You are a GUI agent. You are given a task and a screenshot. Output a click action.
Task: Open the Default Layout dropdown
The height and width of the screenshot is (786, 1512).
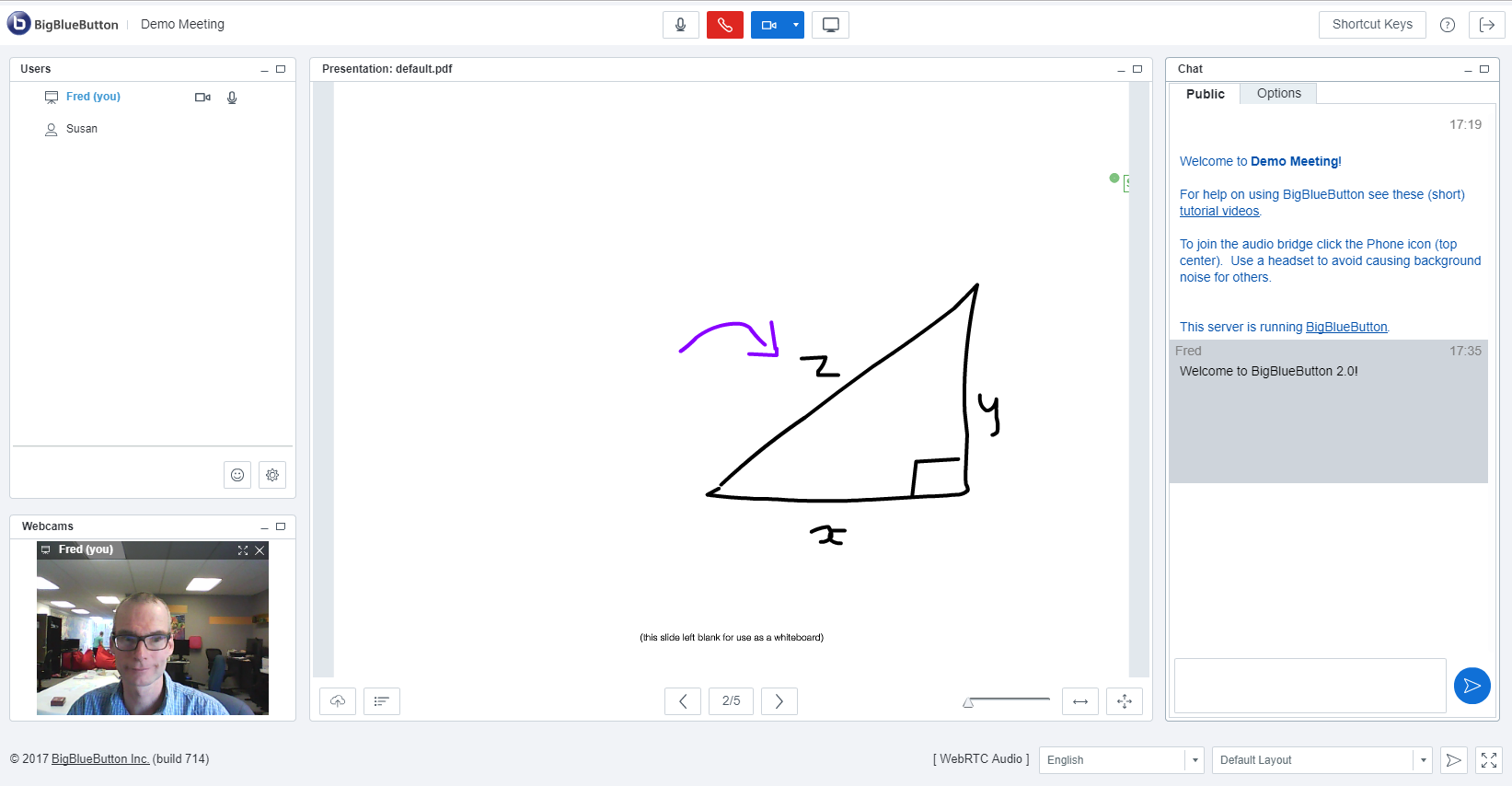(x=1423, y=760)
